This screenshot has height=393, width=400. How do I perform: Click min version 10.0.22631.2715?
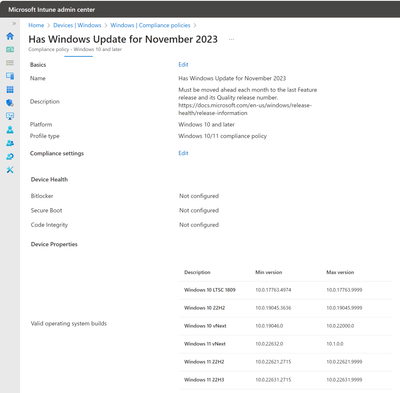(x=273, y=380)
